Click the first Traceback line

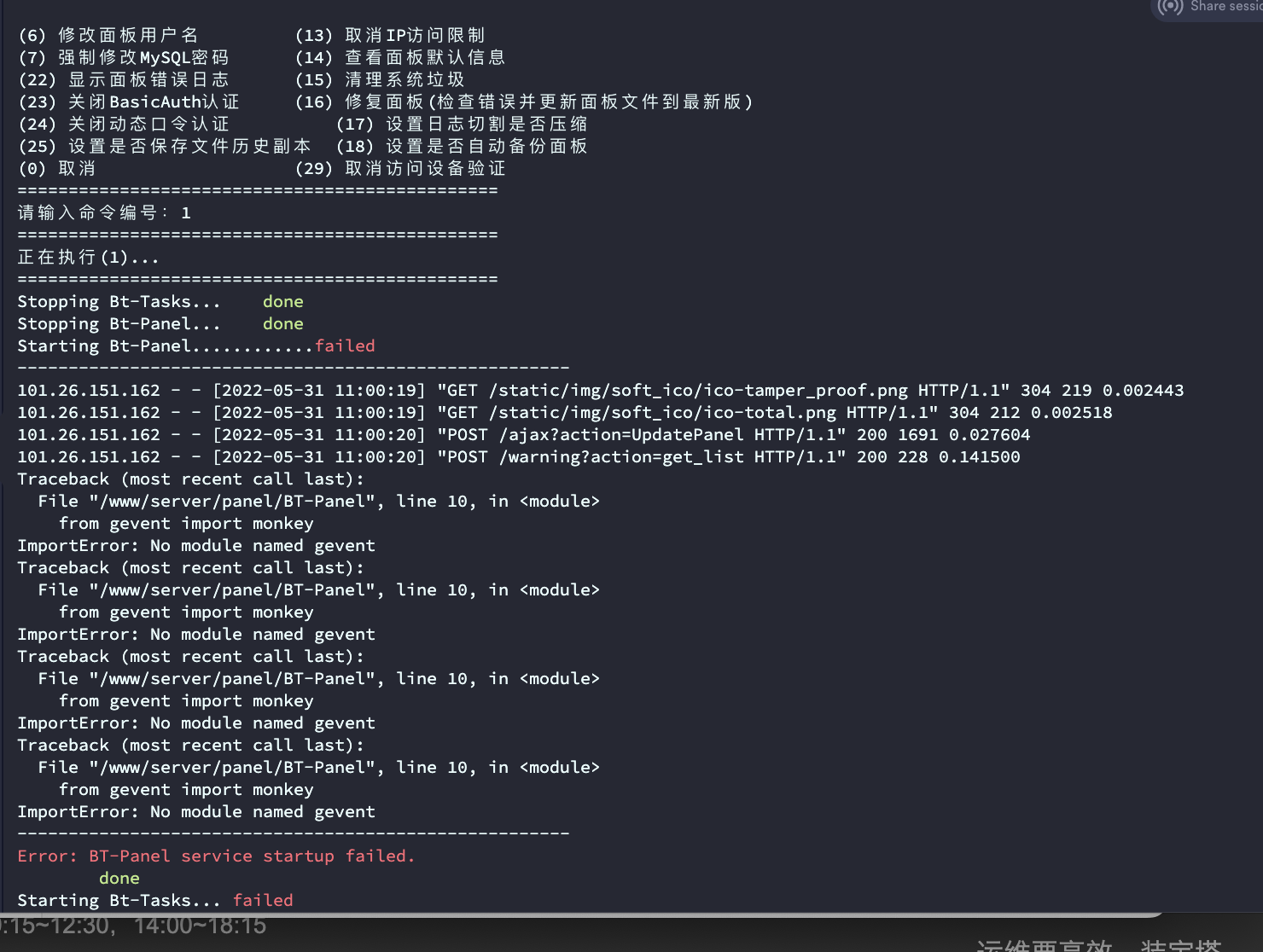point(191,479)
